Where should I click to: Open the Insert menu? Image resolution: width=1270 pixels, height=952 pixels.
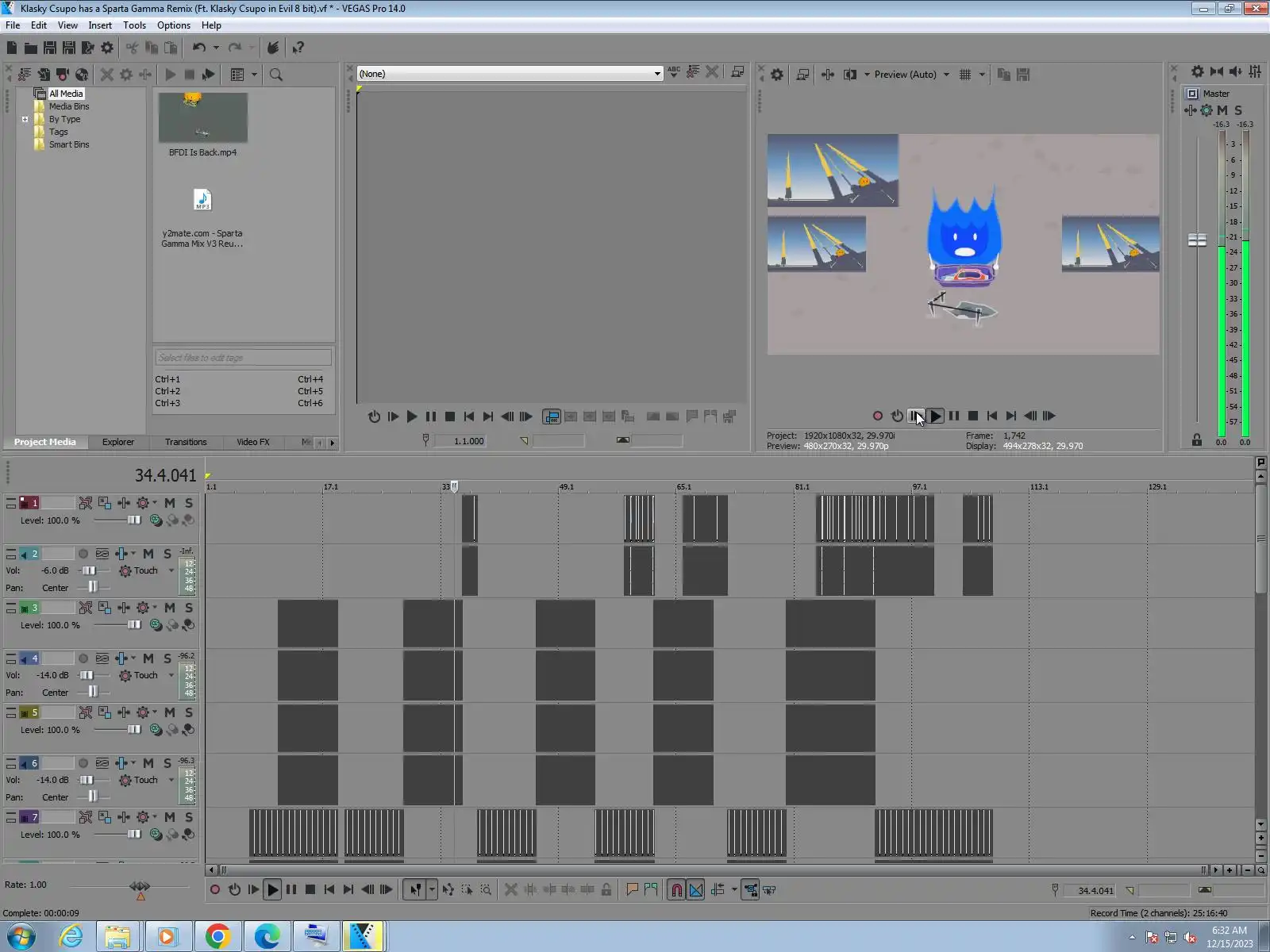tap(100, 25)
